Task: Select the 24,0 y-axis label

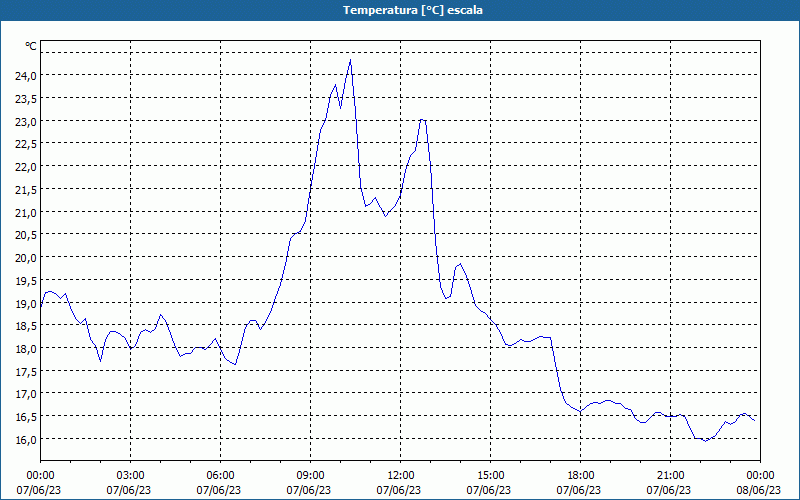Action: [x=26, y=76]
